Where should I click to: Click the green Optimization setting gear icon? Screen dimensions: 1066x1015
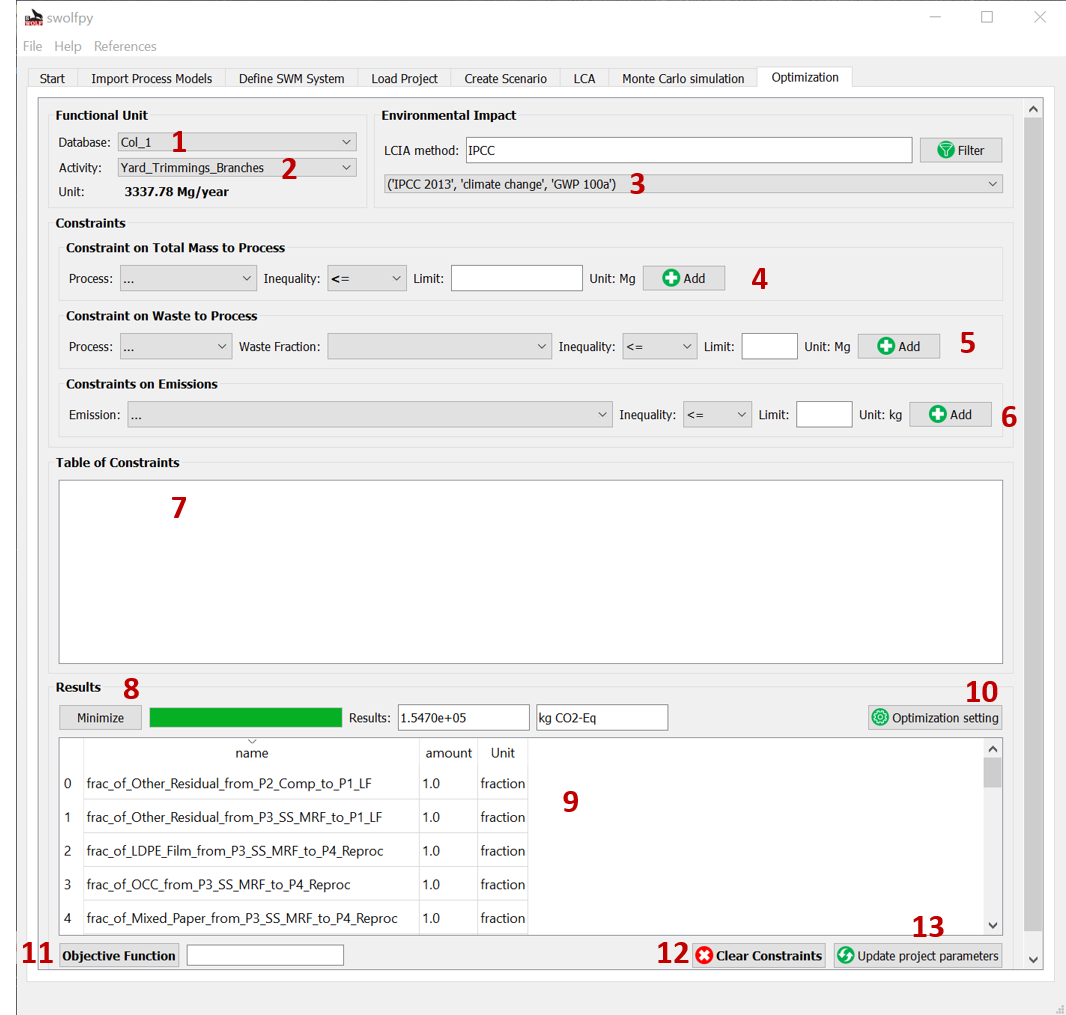[x=880, y=718]
